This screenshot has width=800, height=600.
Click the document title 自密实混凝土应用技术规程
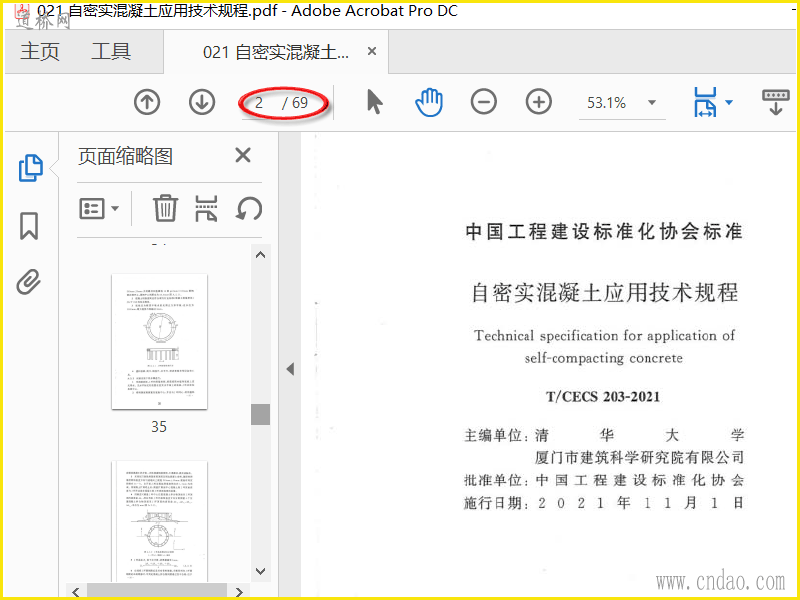(x=605, y=292)
